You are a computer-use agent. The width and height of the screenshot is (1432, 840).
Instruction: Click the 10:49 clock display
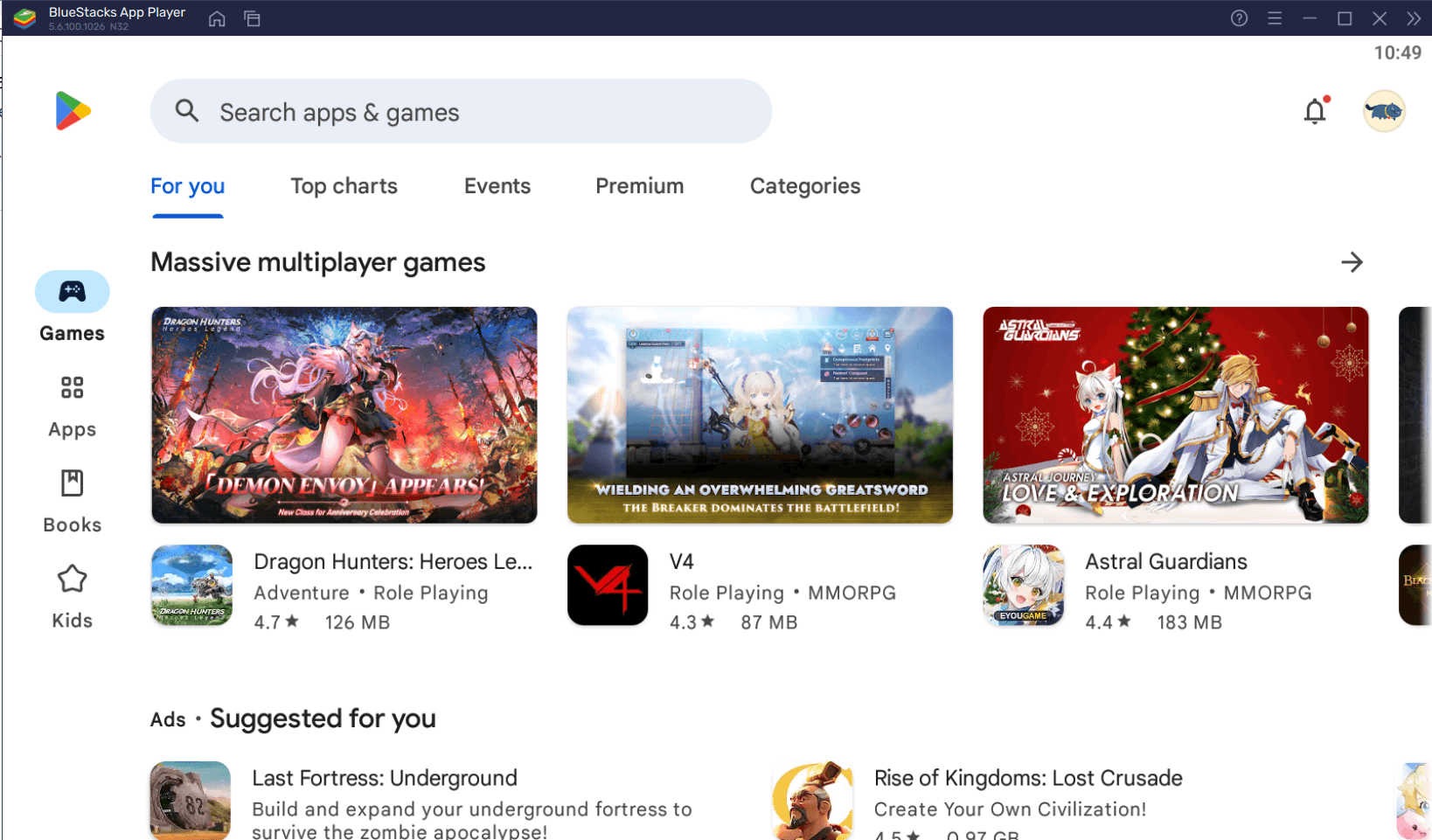1397,52
